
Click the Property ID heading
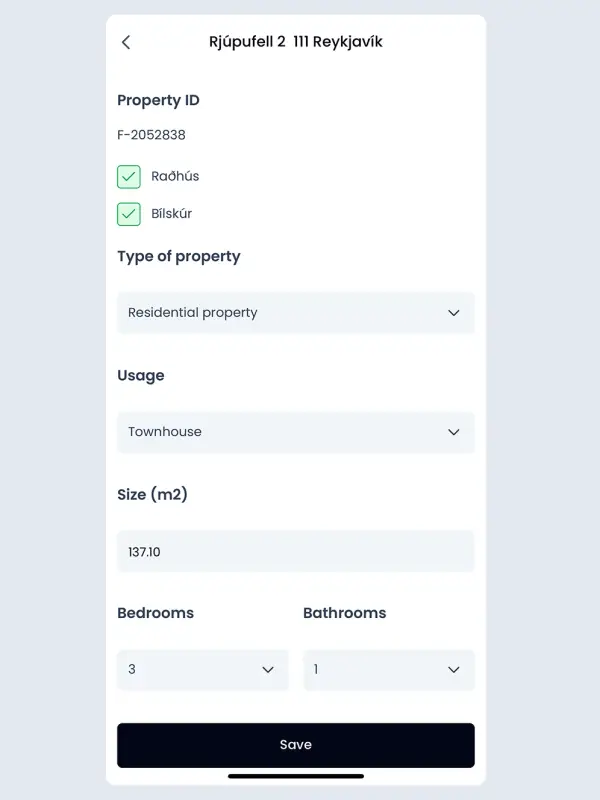pos(158,100)
